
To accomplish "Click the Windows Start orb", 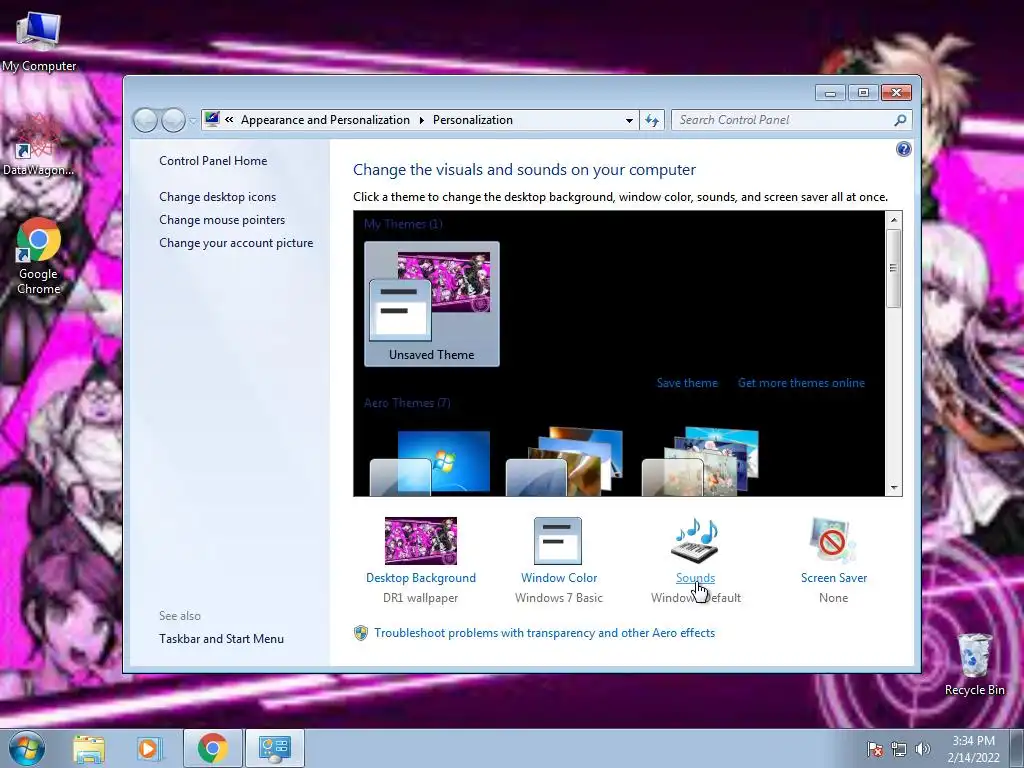I will [27, 748].
